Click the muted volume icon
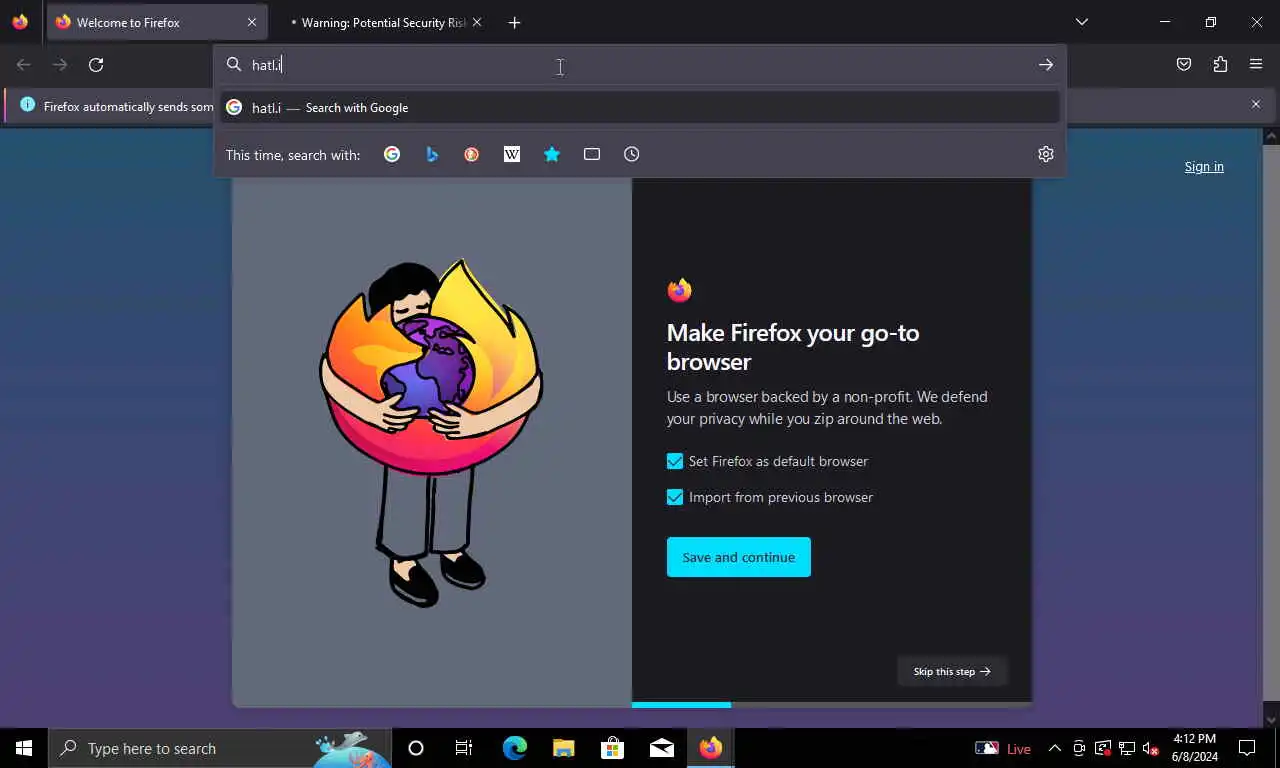Image resolution: width=1280 pixels, height=768 pixels. 1150,748
